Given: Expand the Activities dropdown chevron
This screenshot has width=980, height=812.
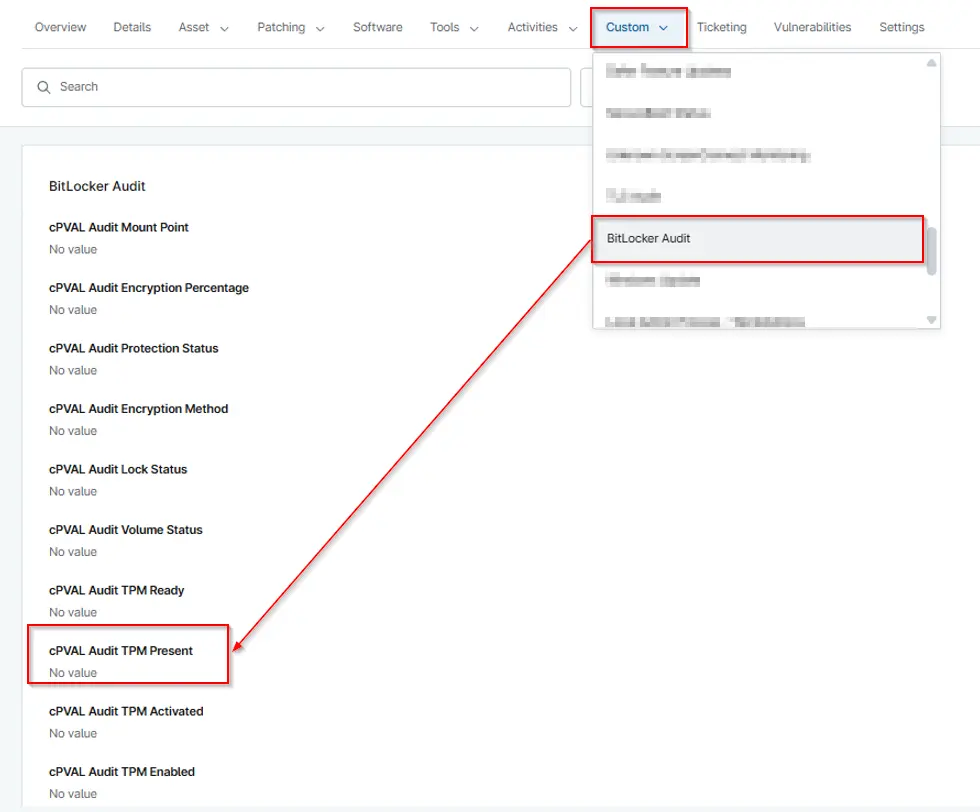Looking at the screenshot, I should pos(573,29).
